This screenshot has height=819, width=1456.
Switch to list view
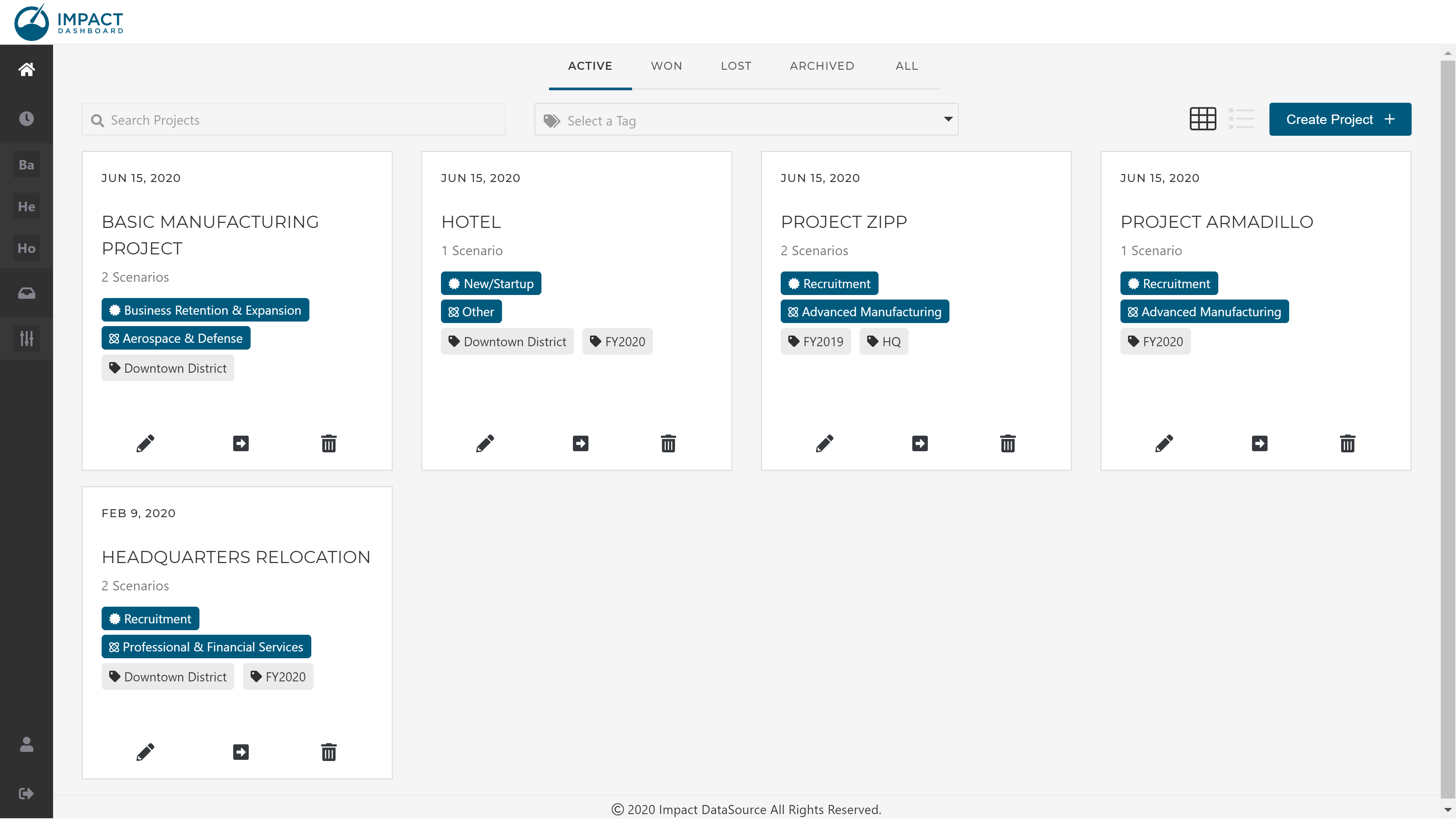coord(1242,119)
